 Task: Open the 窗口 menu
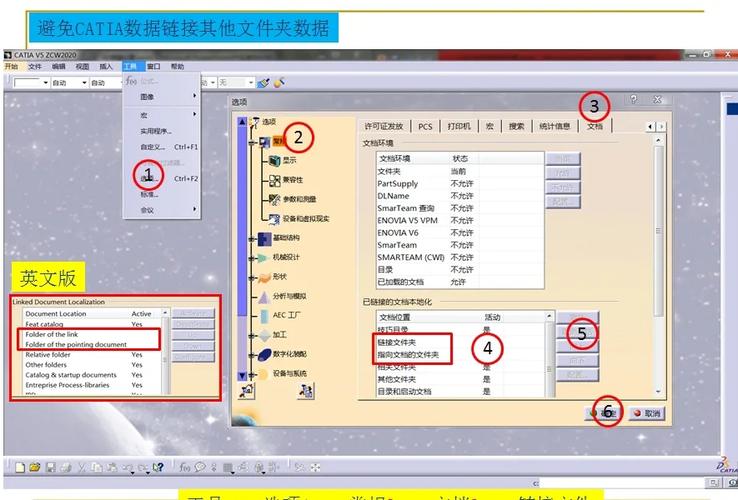(153, 66)
